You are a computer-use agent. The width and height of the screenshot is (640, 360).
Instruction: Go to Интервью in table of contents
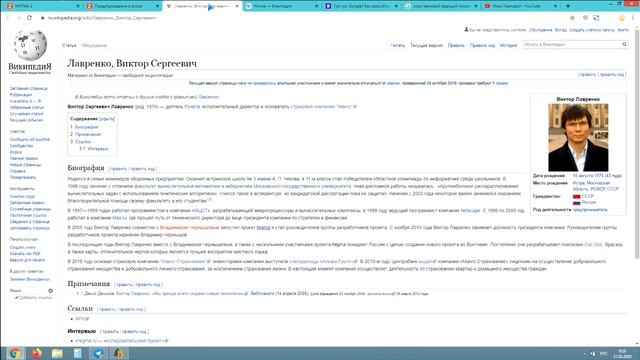(x=98, y=149)
